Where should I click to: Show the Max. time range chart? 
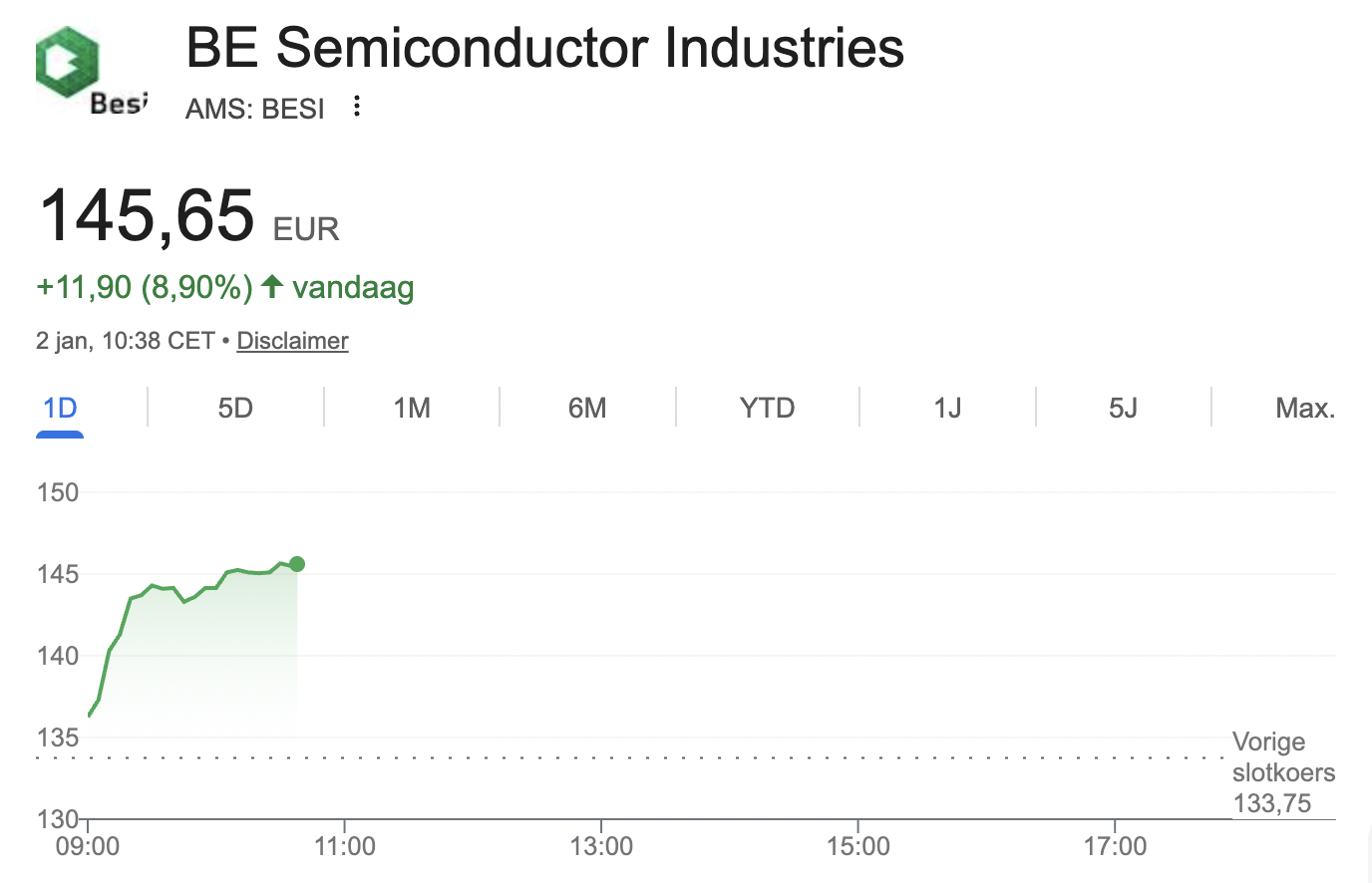pos(1304,408)
